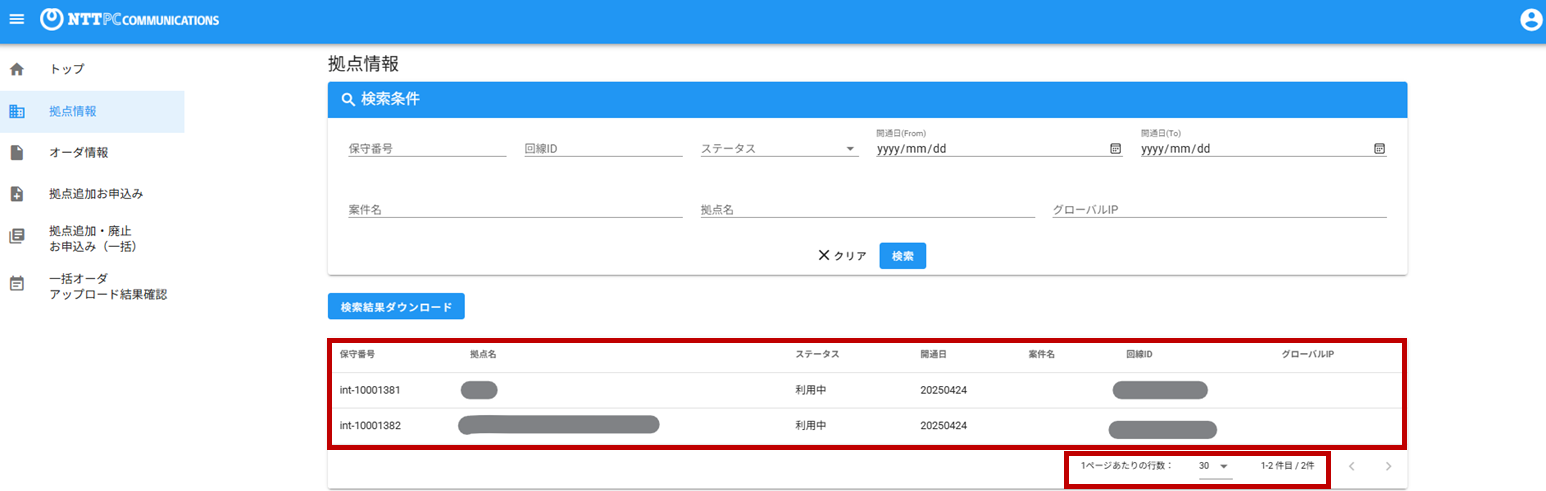Click the library icon for 拠点追加・廃止お申込み
The image size is (1546, 491).
coord(16,237)
